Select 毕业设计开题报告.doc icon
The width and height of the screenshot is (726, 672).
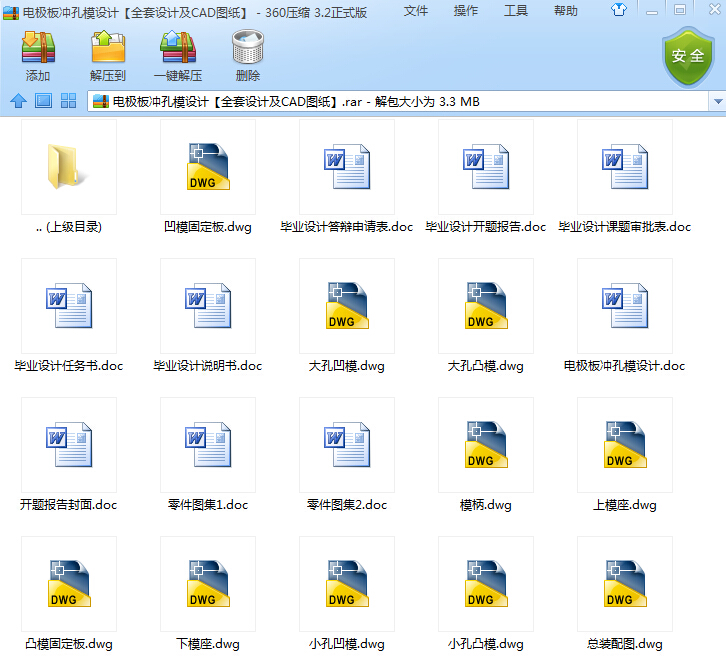pyautogui.click(x=486, y=167)
